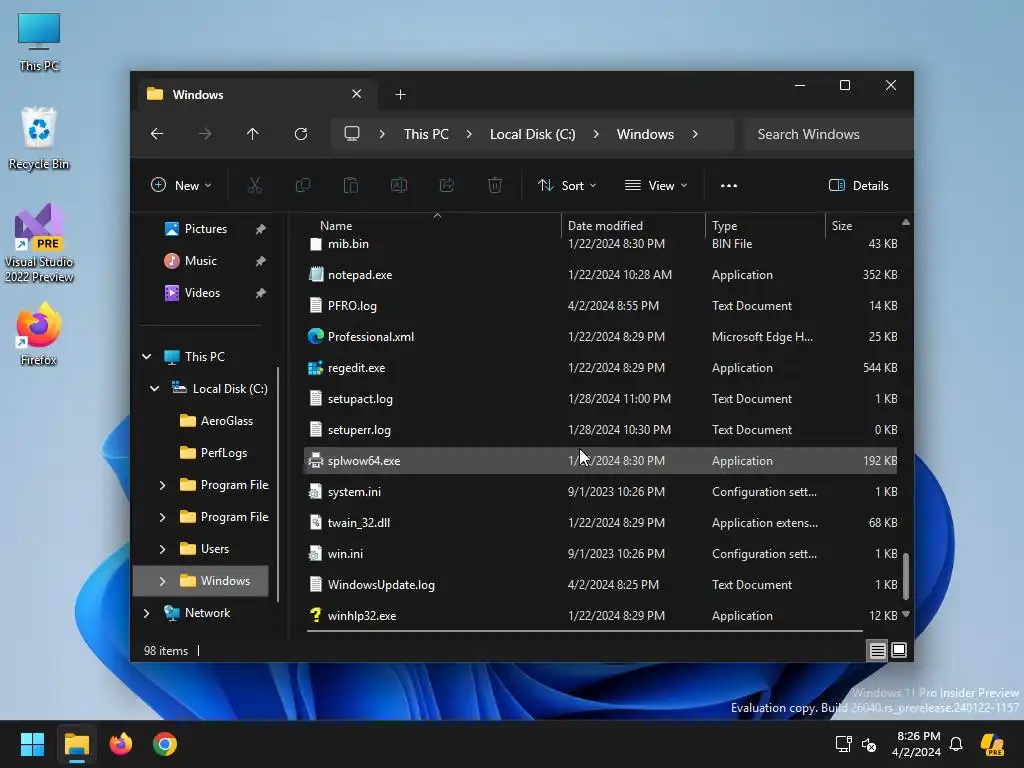The width and height of the screenshot is (1024, 768).
Task: Click the file list vertical scrollbar thumb
Action: (906, 575)
